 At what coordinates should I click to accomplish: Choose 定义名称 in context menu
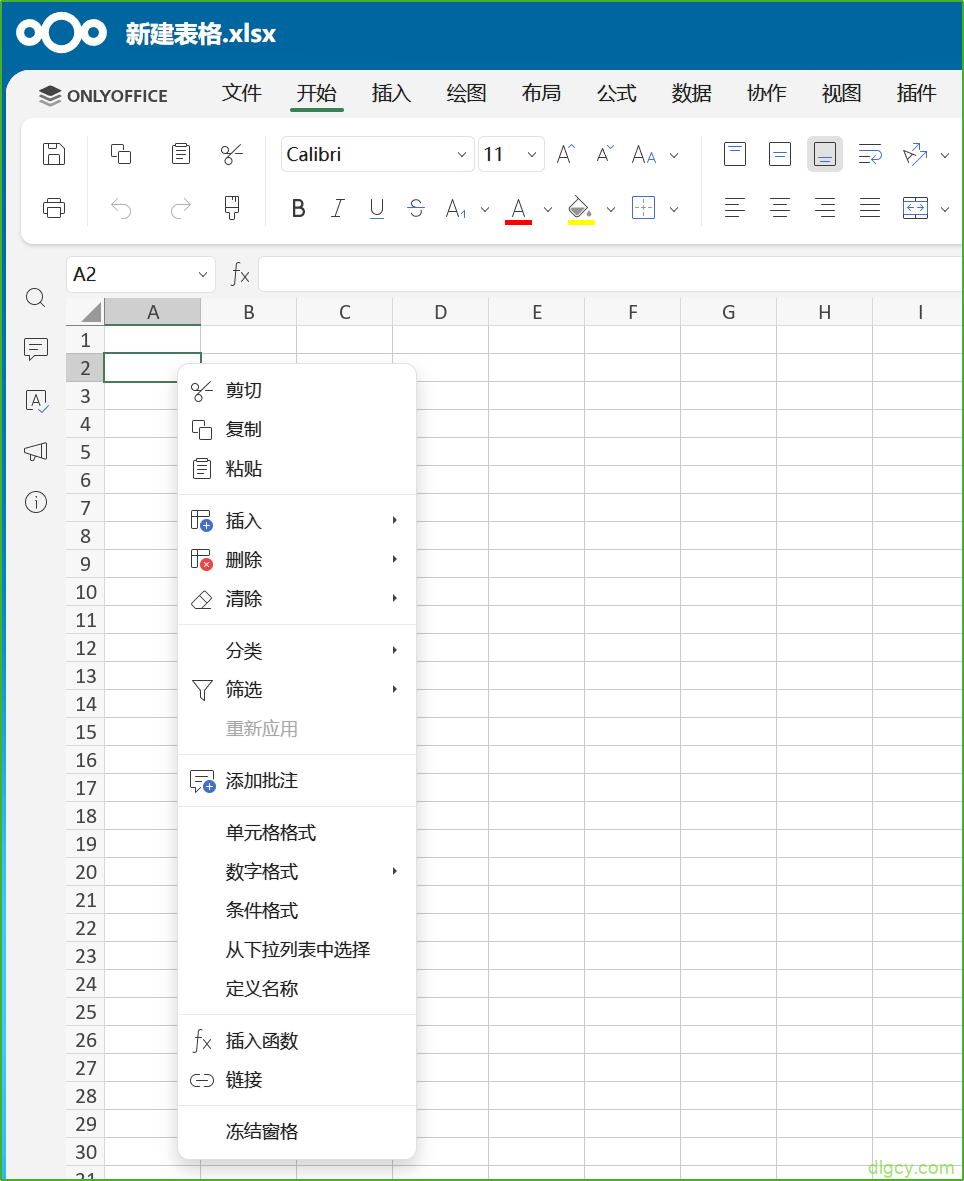pyautogui.click(x=297, y=989)
